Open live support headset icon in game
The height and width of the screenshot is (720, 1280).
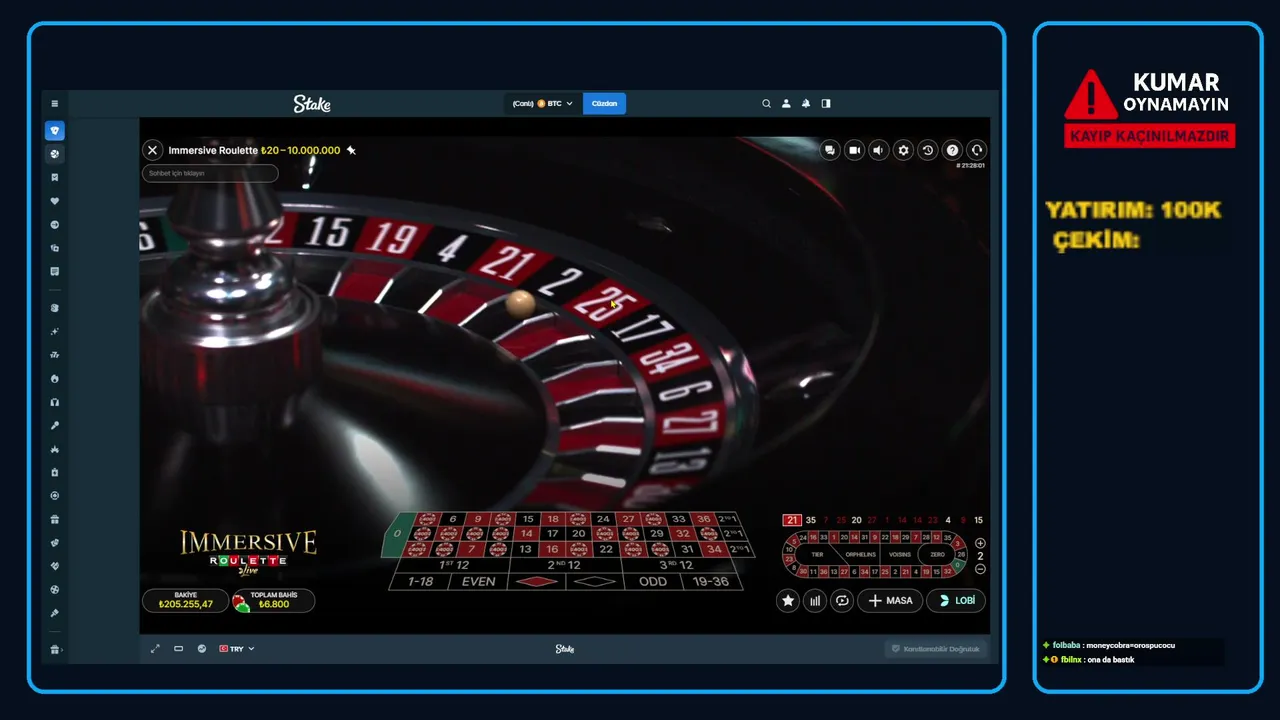(977, 150)
